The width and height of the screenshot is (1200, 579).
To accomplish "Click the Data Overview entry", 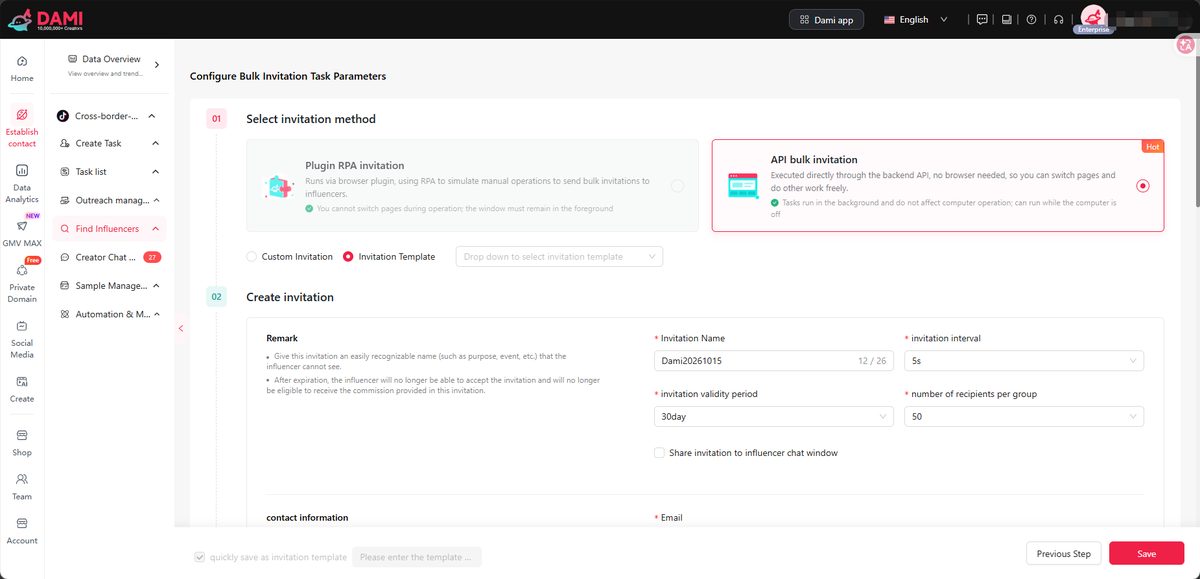I will (111, 65).
